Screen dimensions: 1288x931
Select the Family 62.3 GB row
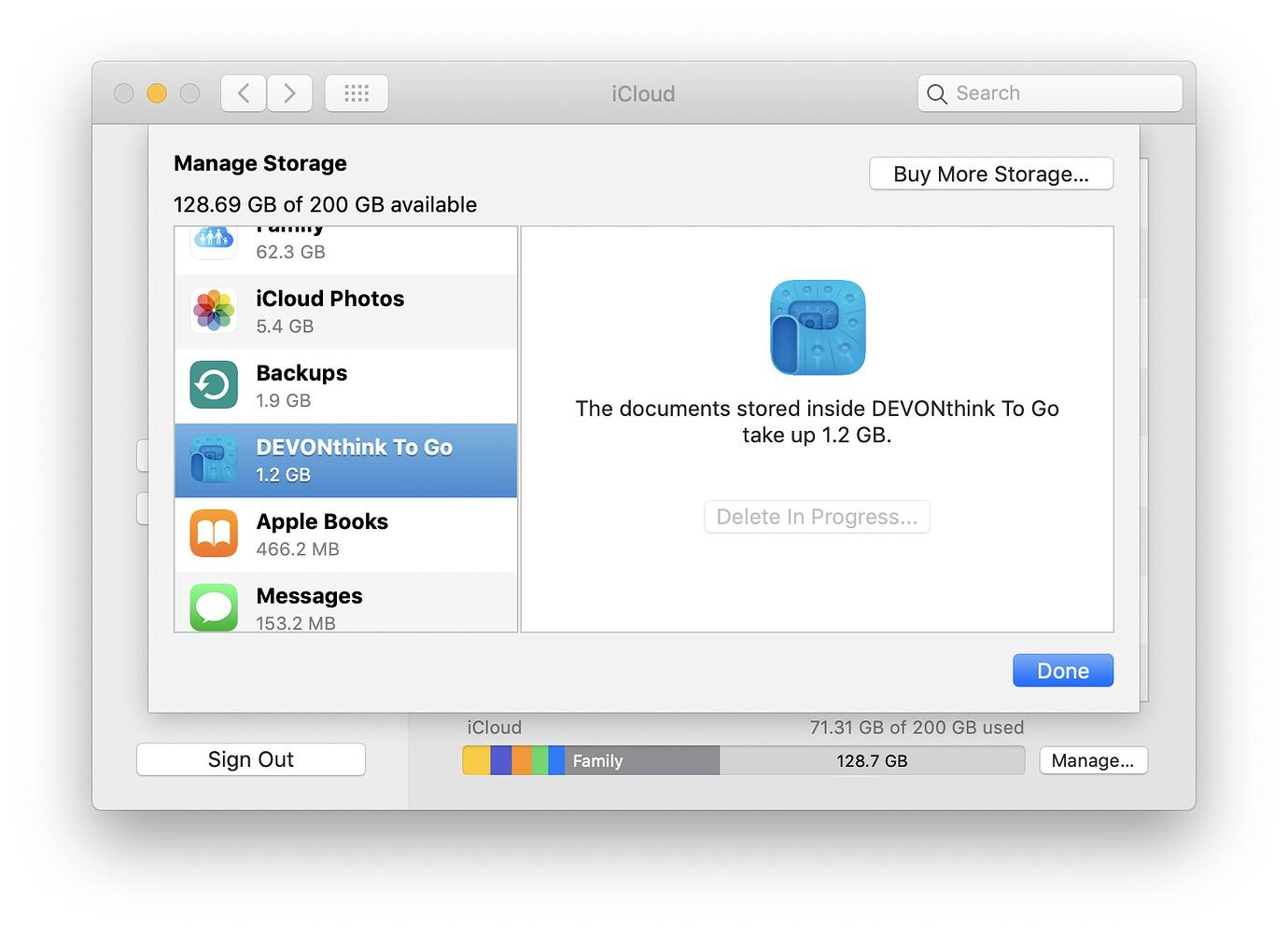[x=346, y=251]
